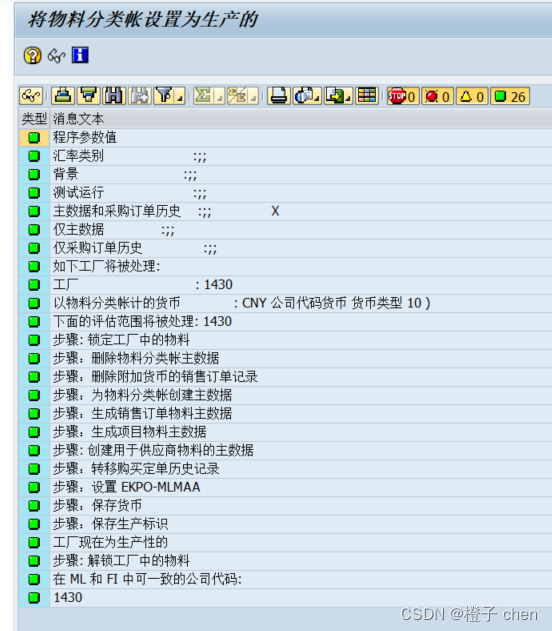552x631 pixels.
Task: Filter the yellow warning messages button showing 0
Action: point(472,96)
